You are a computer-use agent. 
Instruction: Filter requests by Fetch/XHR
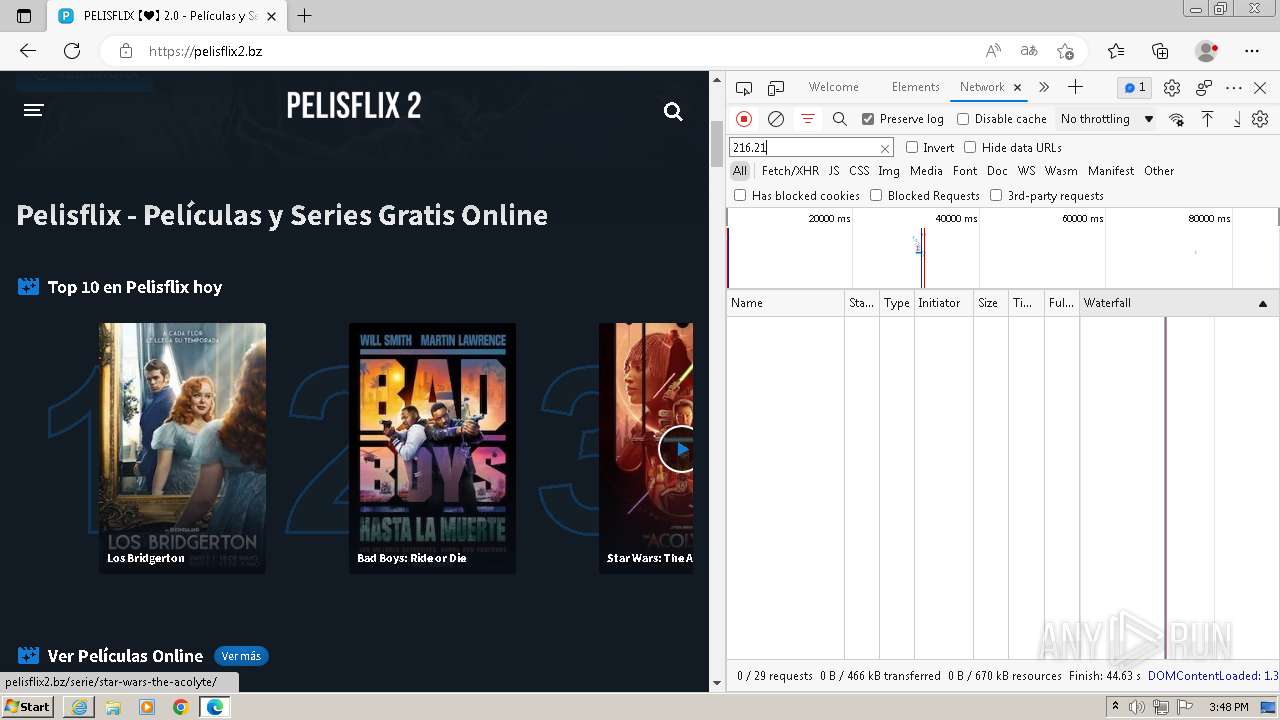[790, 171]
